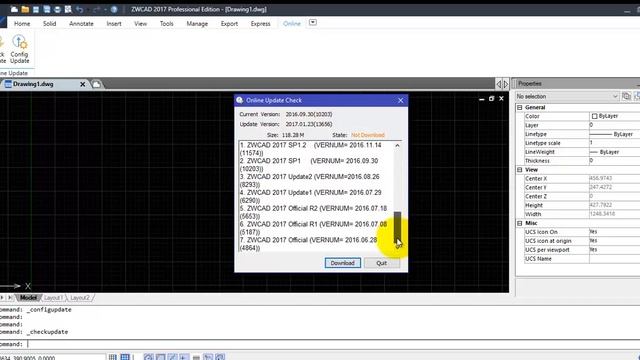
Task: Open the No selection dropdown in Properties
Action: [615, 96]
